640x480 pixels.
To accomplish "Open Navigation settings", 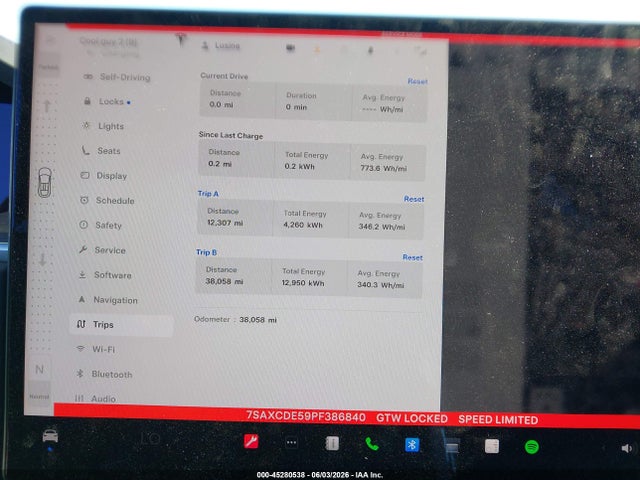I will click(108, 300).
